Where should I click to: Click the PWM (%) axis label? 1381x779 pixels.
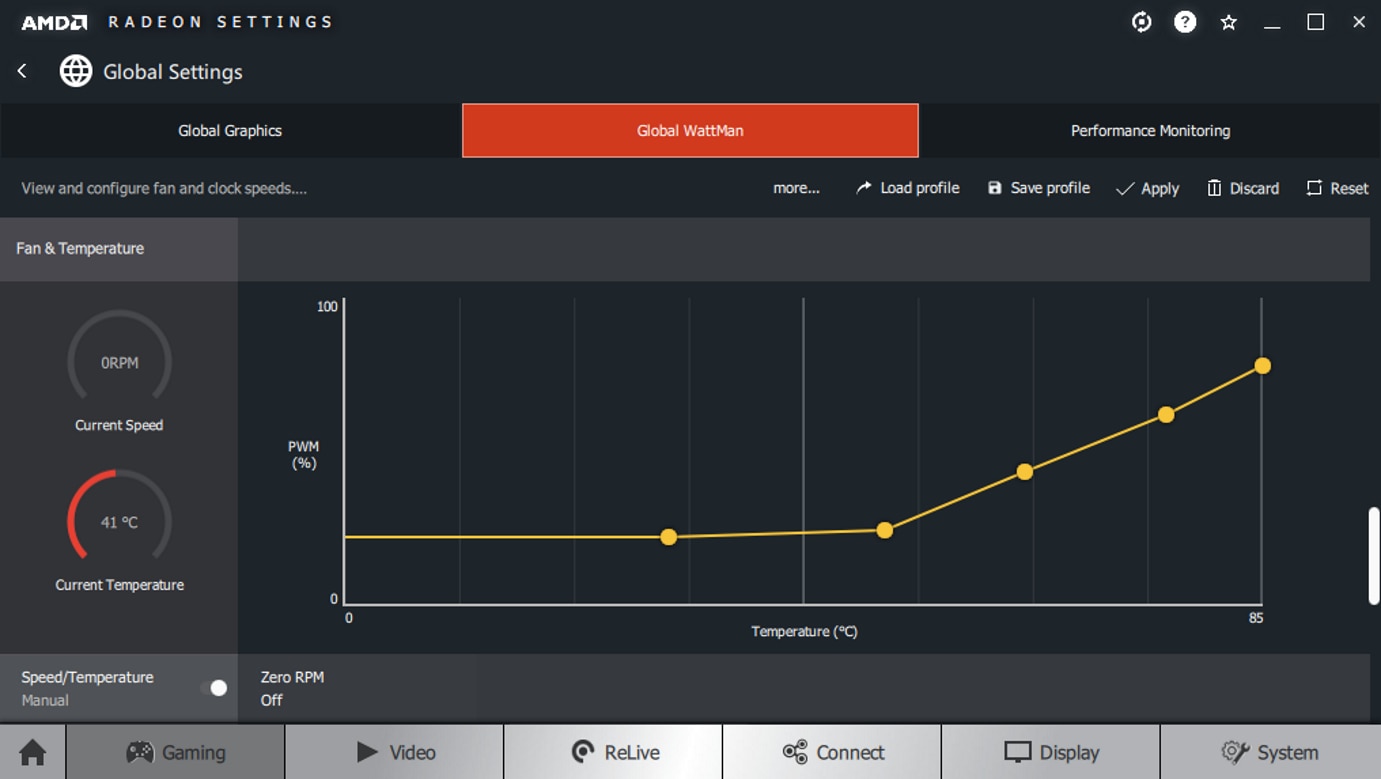[x=304, y=455]
